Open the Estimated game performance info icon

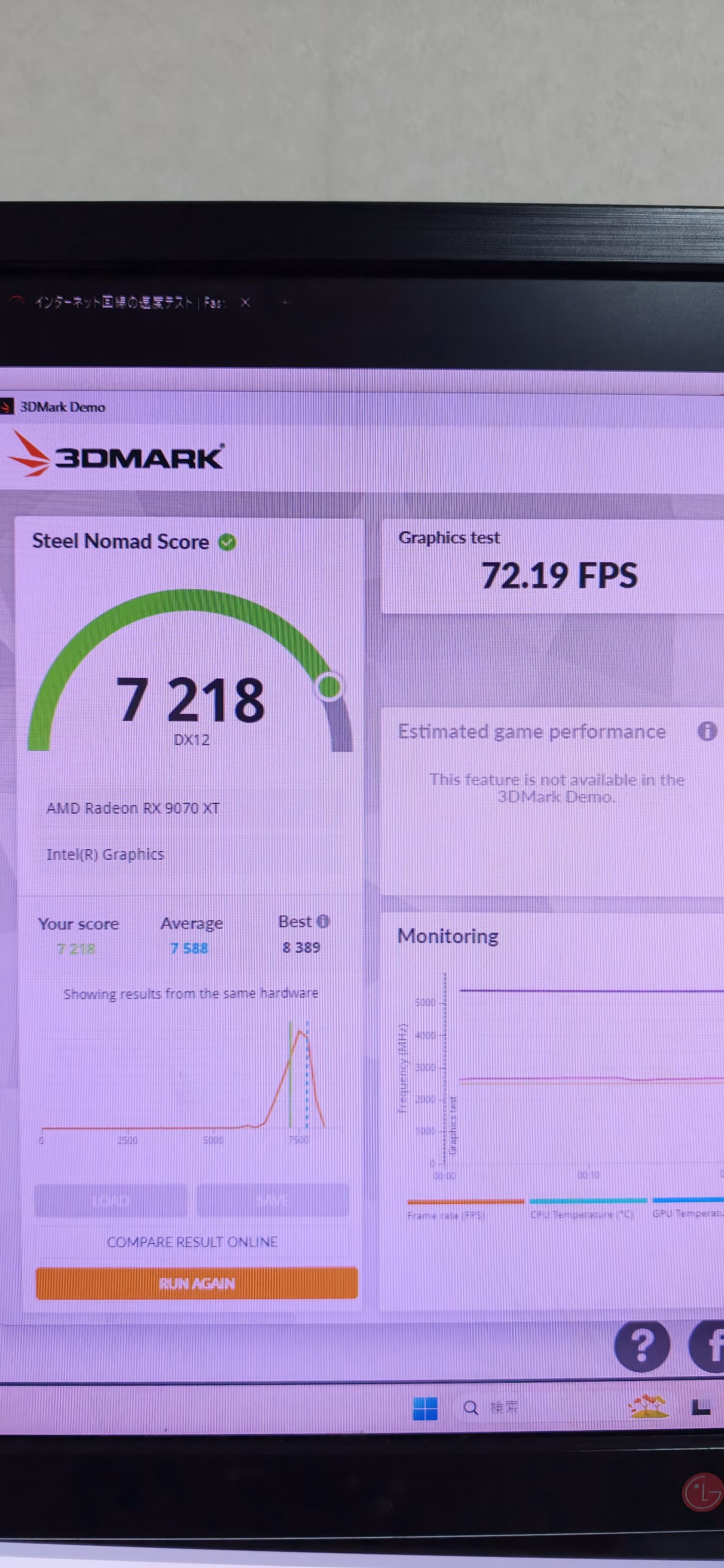click(707, 731)
